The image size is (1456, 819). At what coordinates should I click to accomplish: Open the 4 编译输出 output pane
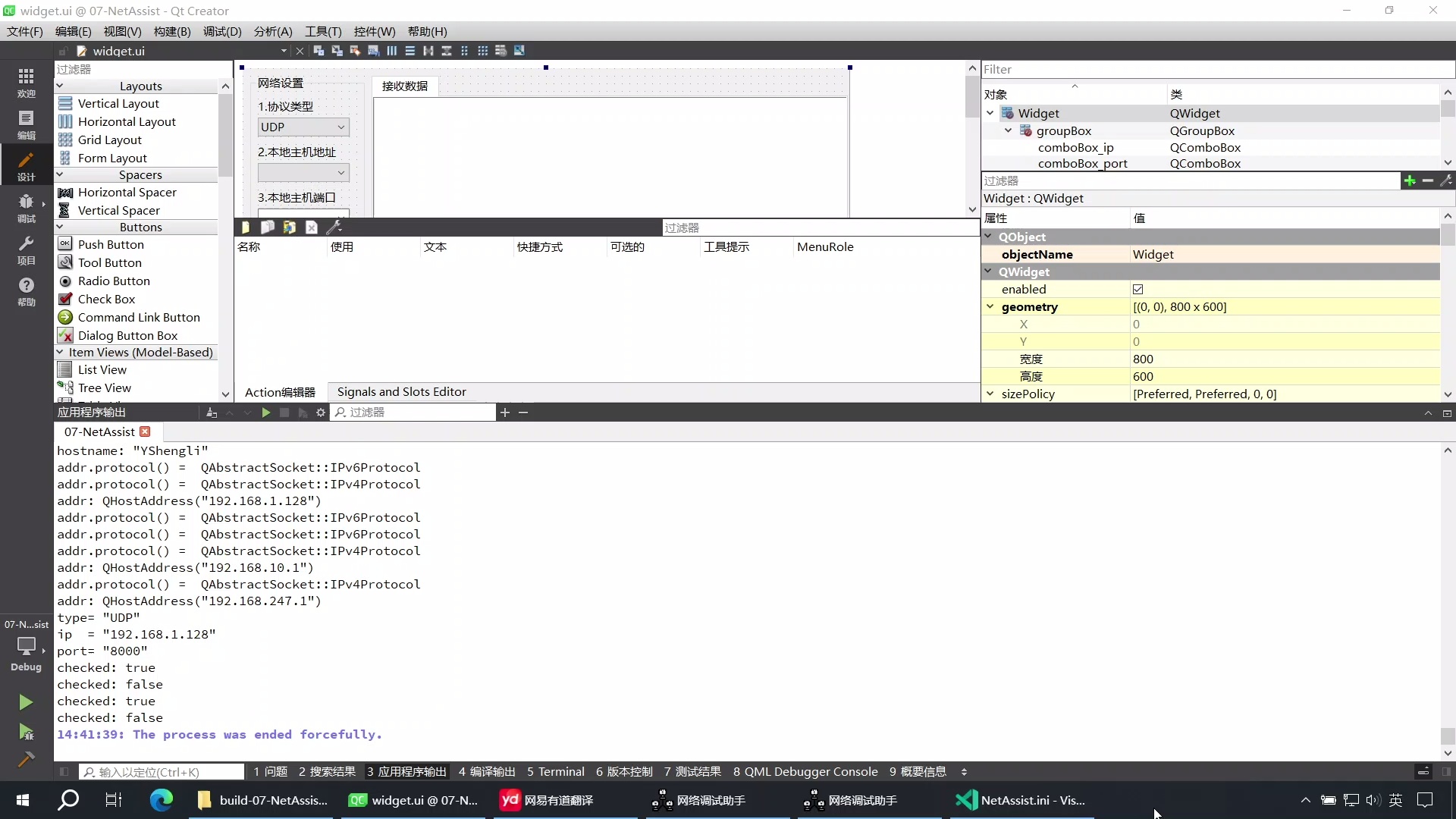pyautogui.click(x=486, y=772)
